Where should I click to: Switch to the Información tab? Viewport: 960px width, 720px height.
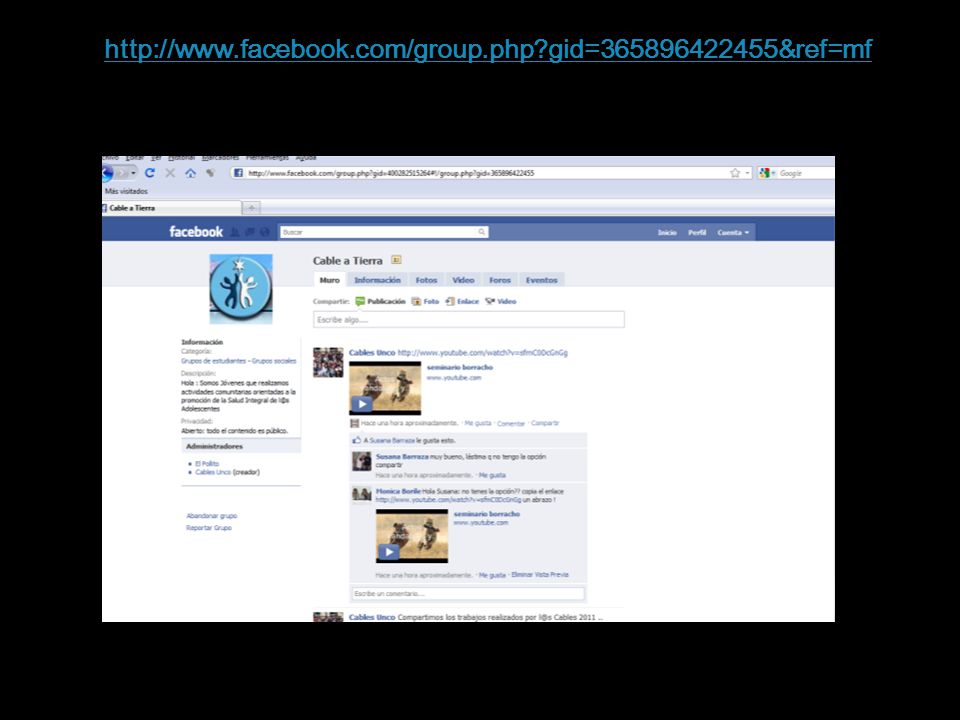tap(377, 280)
